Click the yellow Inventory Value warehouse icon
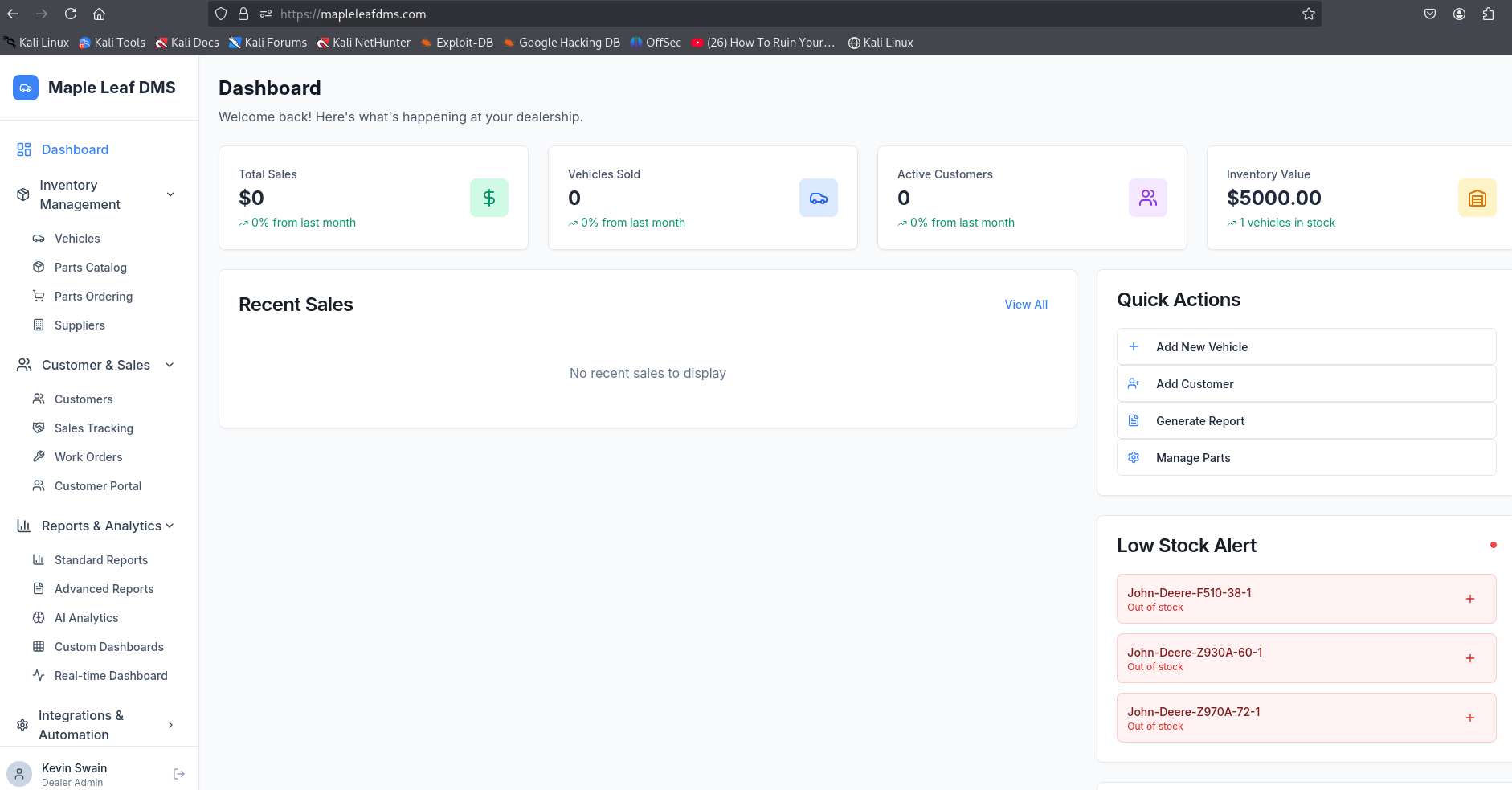 click(x=1477, y=198)
